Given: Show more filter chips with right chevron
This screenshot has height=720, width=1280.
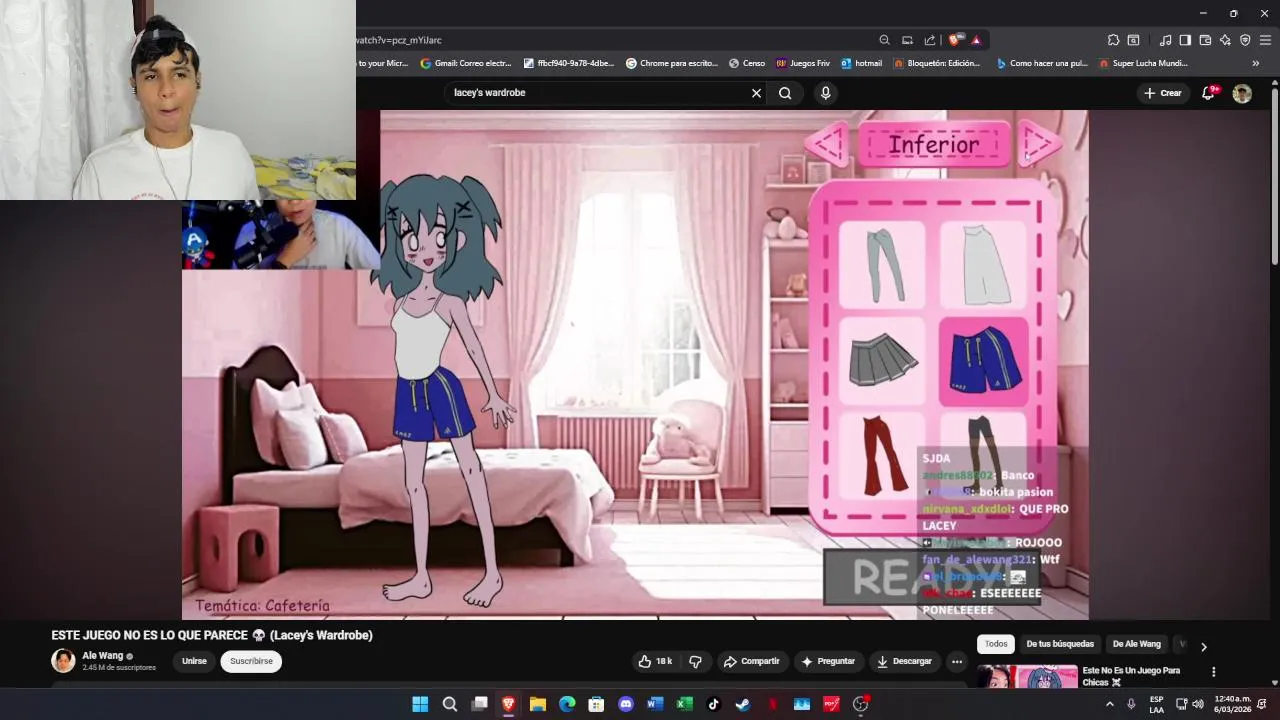Looking at the screenshot, I should click(x=1203, y=646).
